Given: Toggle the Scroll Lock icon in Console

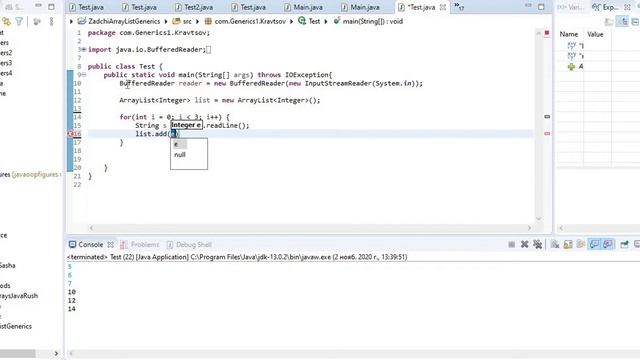Looking at the screenshot, I should (x=568, y=244).
